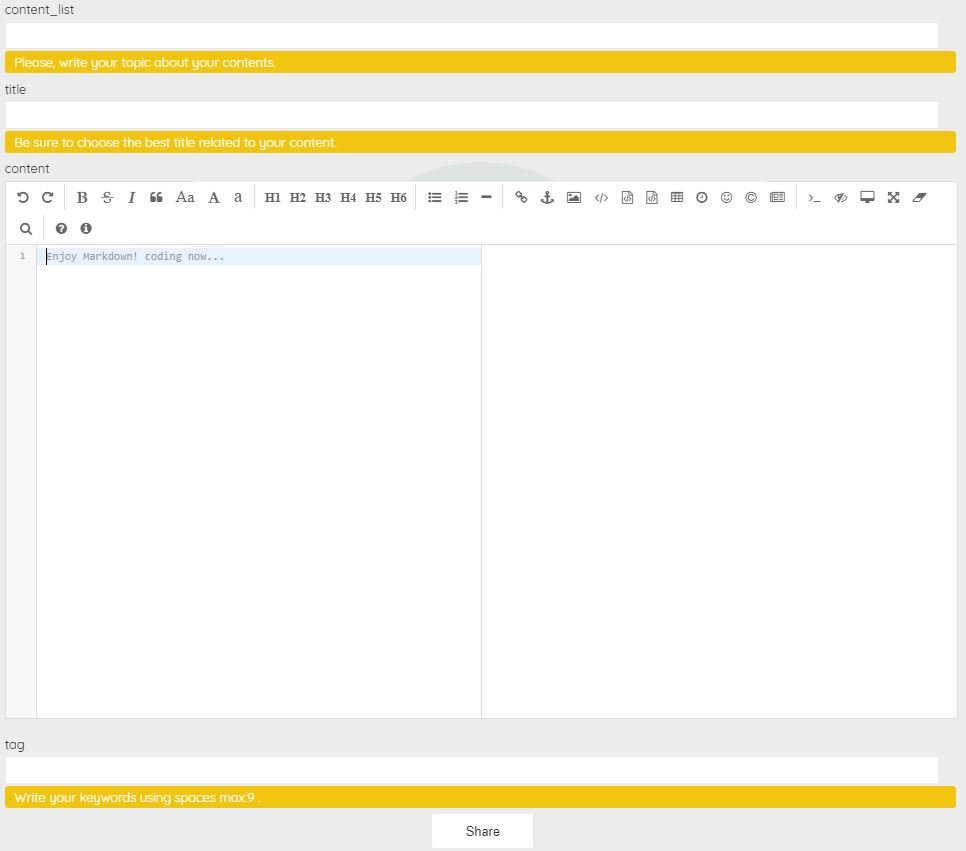Insert Heading 2 with H2

tap(298, 197)
